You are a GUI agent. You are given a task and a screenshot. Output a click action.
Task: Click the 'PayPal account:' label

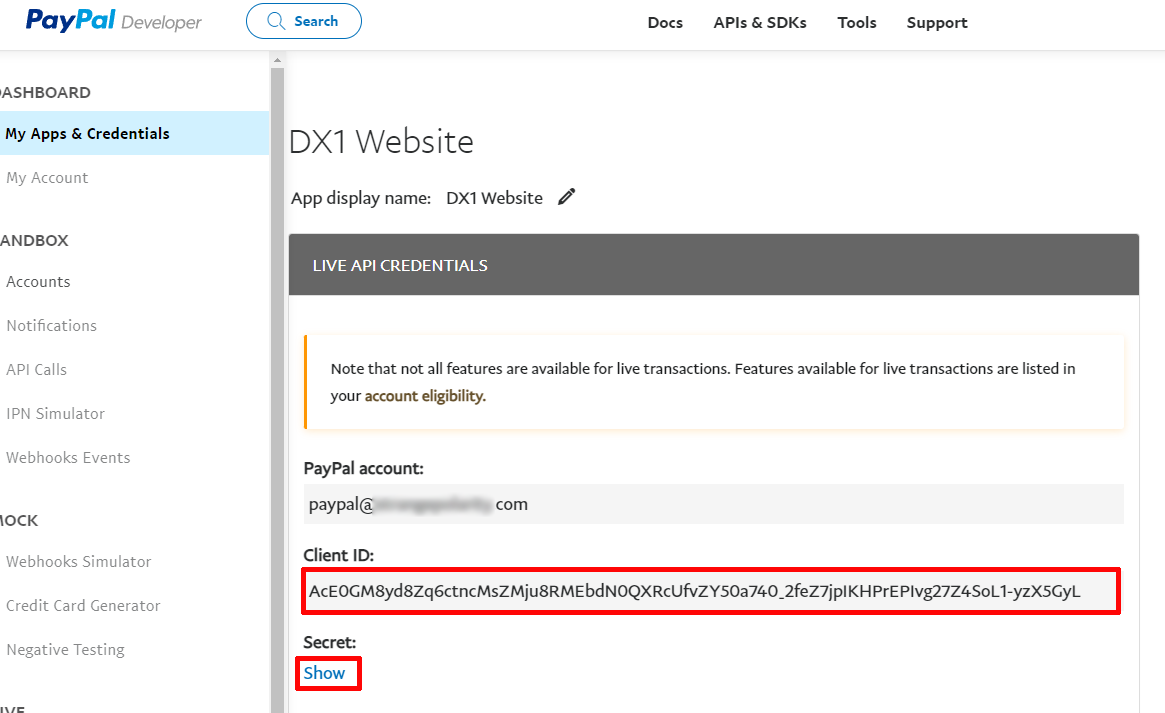point(363,469)
